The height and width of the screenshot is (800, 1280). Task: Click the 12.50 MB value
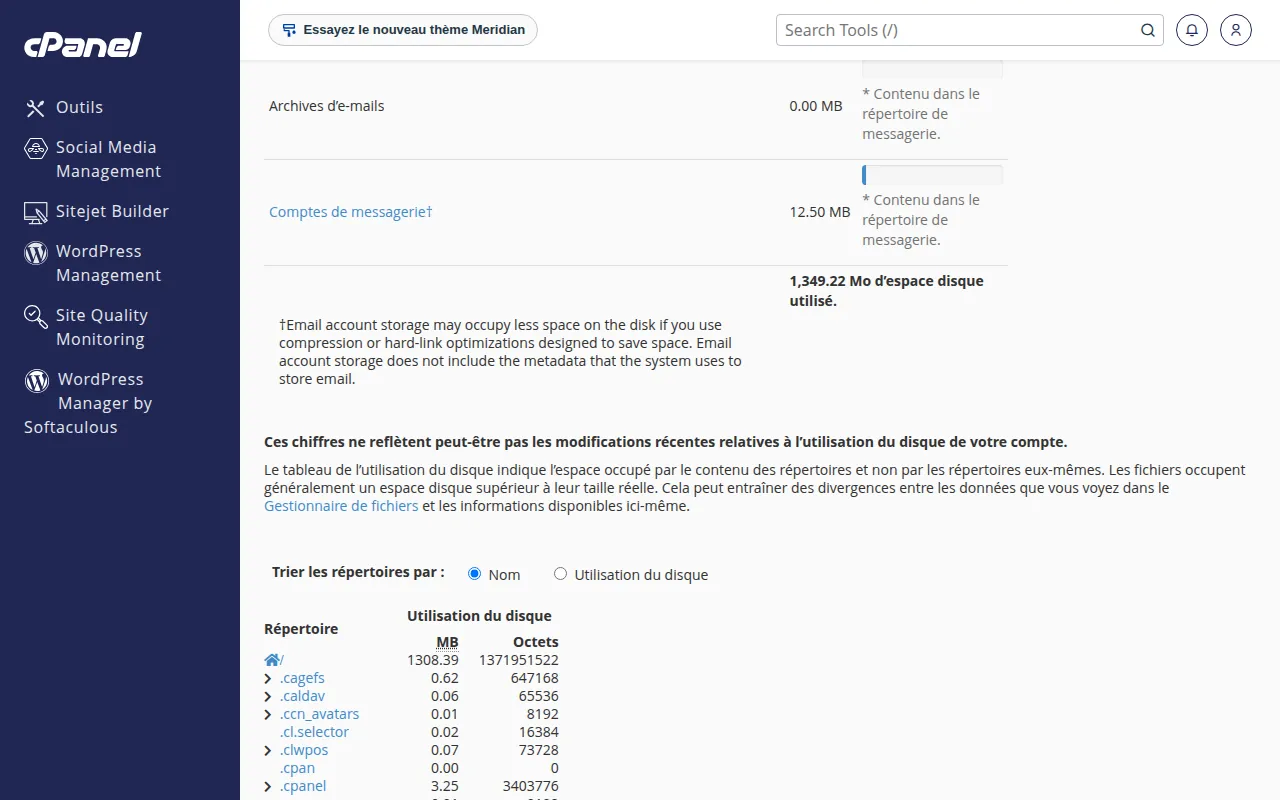tap(820, 212)
